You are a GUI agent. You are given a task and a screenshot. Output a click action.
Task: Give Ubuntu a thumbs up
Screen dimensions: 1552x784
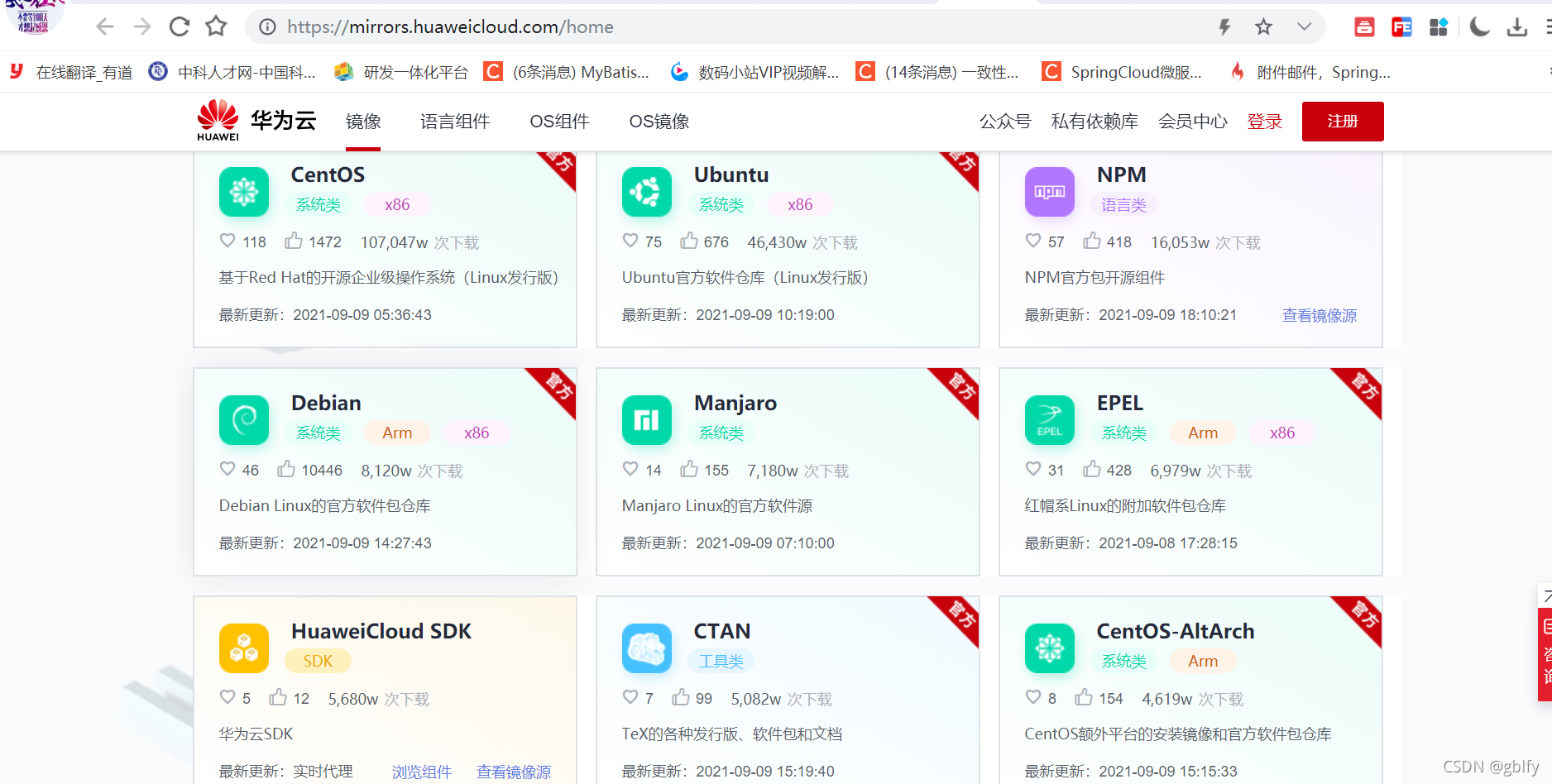coord(690,241)
